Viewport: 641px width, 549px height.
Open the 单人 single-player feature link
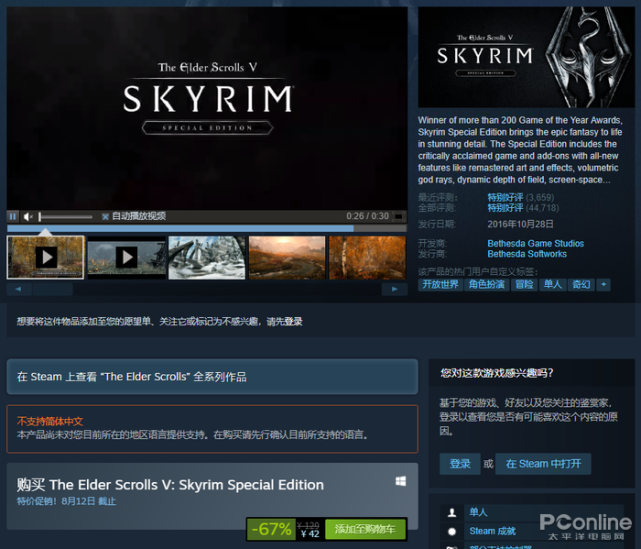(478, 512)
